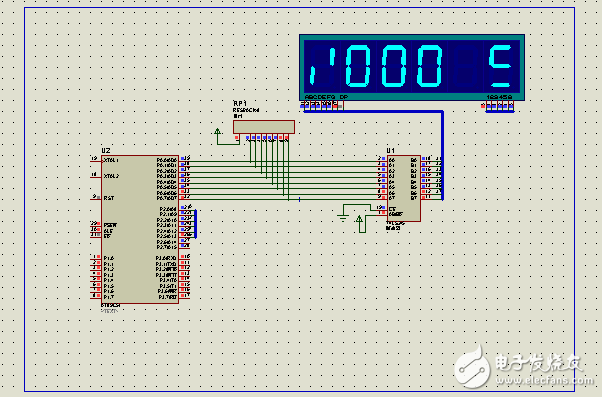Click the lit digit 5 on display
Image resolution: width=602 pixels, height=397 pixels.
(500, 66)
